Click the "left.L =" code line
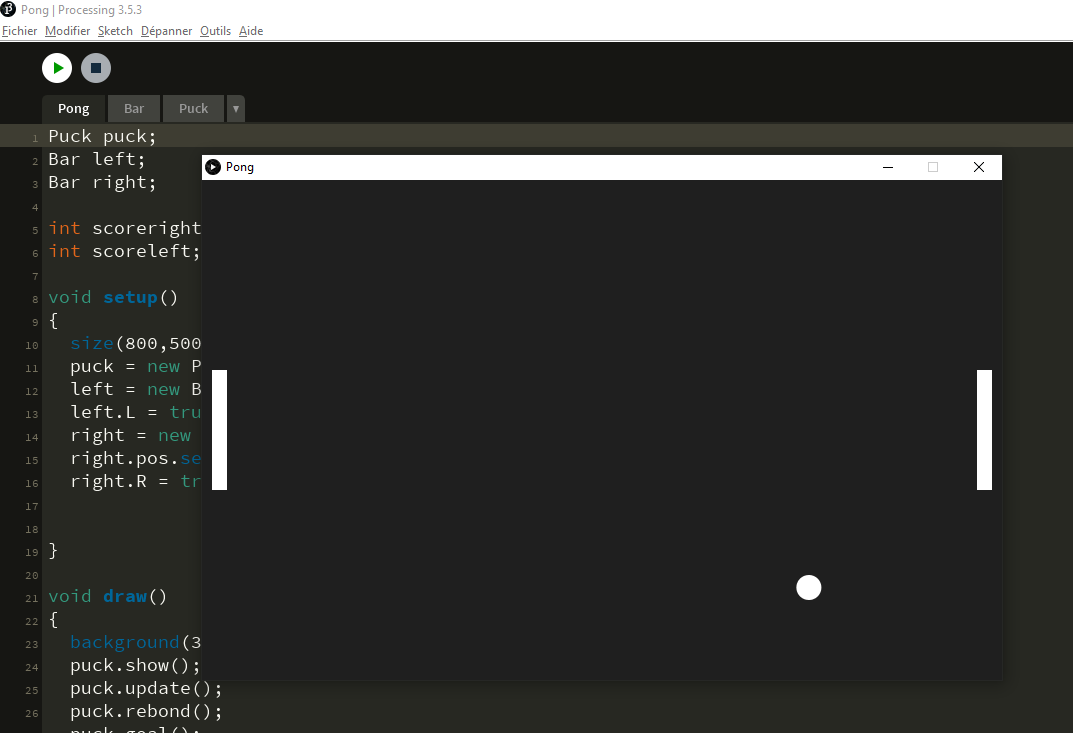 (x=135, y=412)
